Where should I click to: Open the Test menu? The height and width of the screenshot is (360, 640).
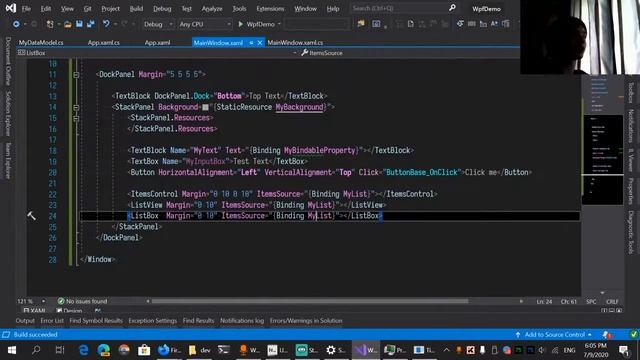[x=186, y=9]
